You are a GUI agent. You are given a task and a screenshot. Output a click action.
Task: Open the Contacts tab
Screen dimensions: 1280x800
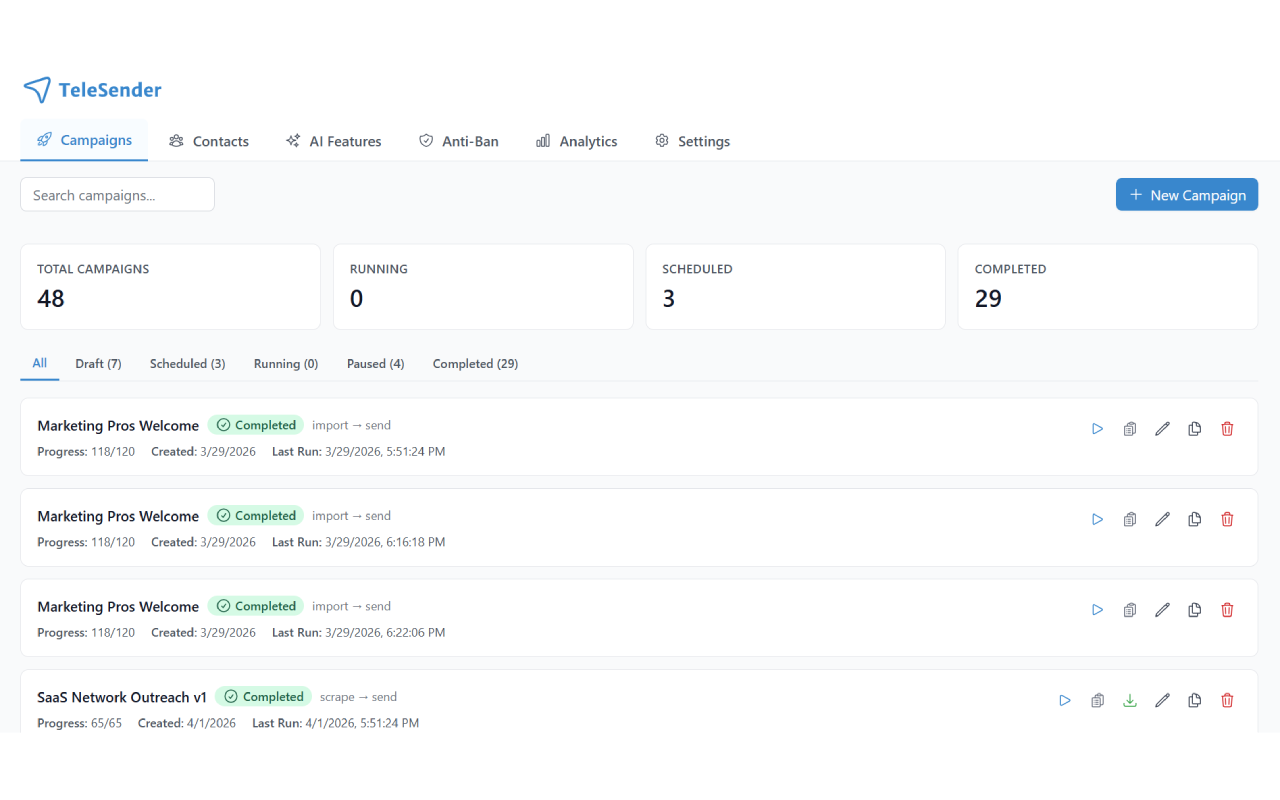pyautogui.click(x=209, y=141)
